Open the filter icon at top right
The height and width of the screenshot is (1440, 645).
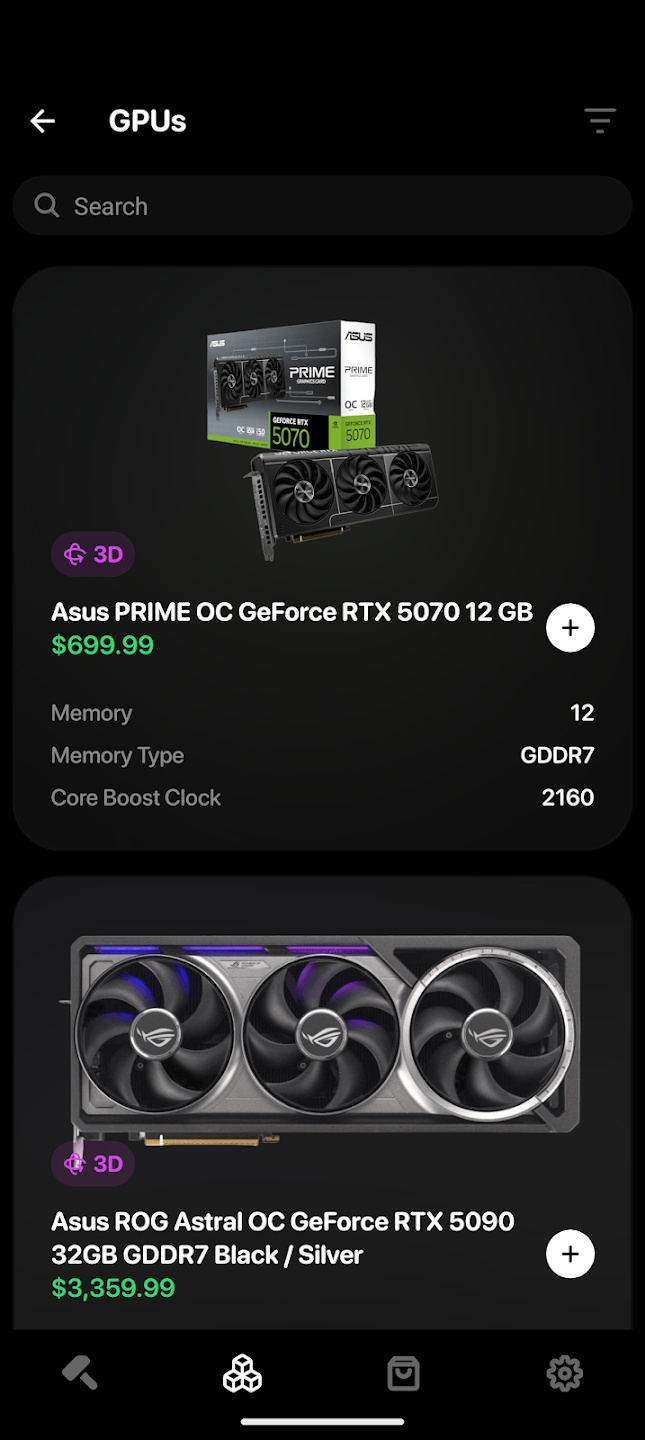pos(600,120)
